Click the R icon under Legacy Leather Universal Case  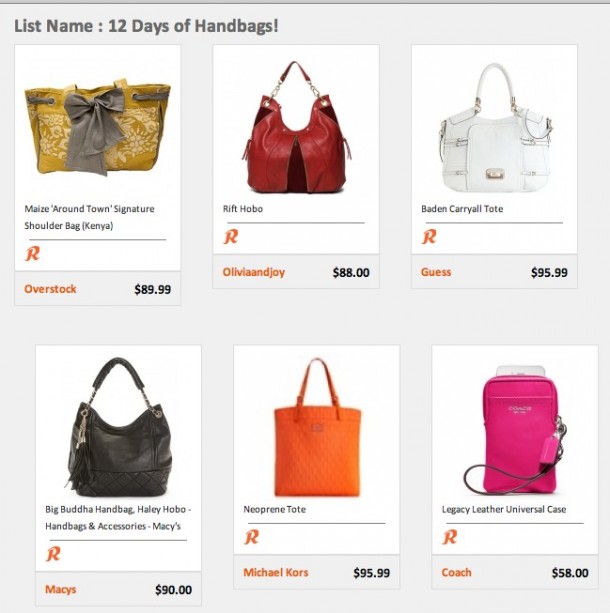[x=450, y=537]
